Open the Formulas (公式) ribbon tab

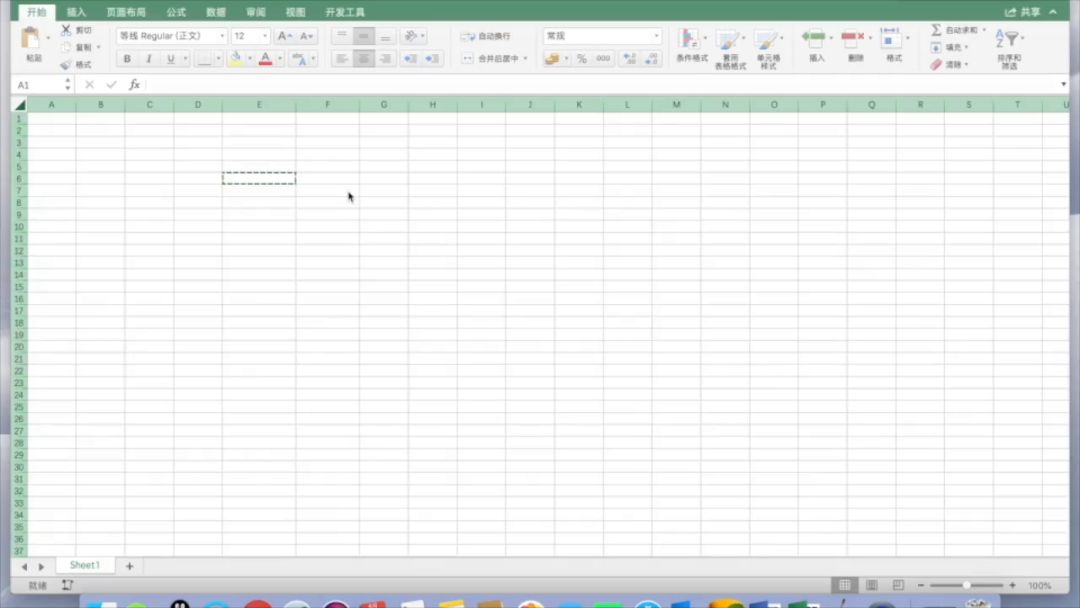pos(176,12)
